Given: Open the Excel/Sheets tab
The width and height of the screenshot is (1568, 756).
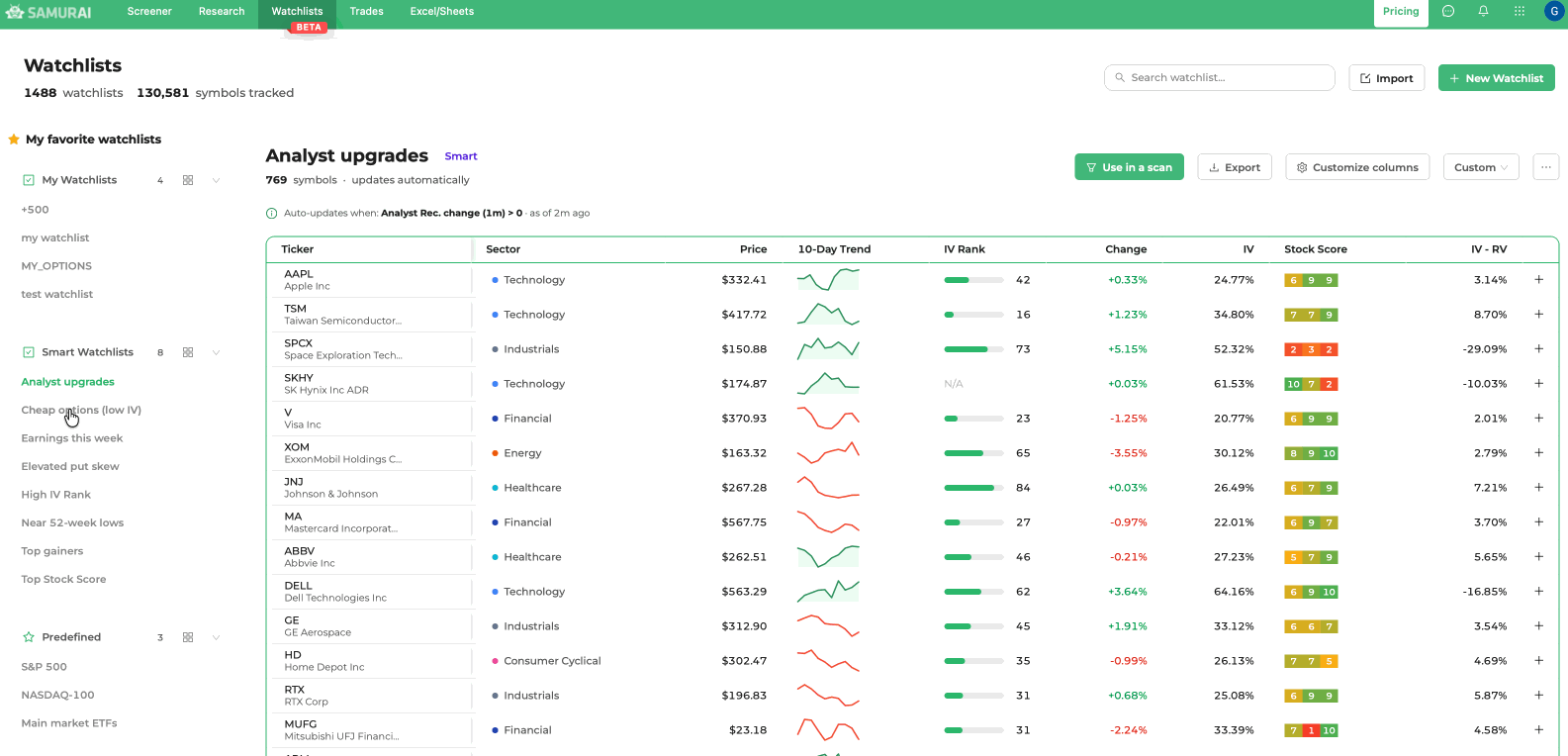Looking at the screenshot, I should pos(442,12).
